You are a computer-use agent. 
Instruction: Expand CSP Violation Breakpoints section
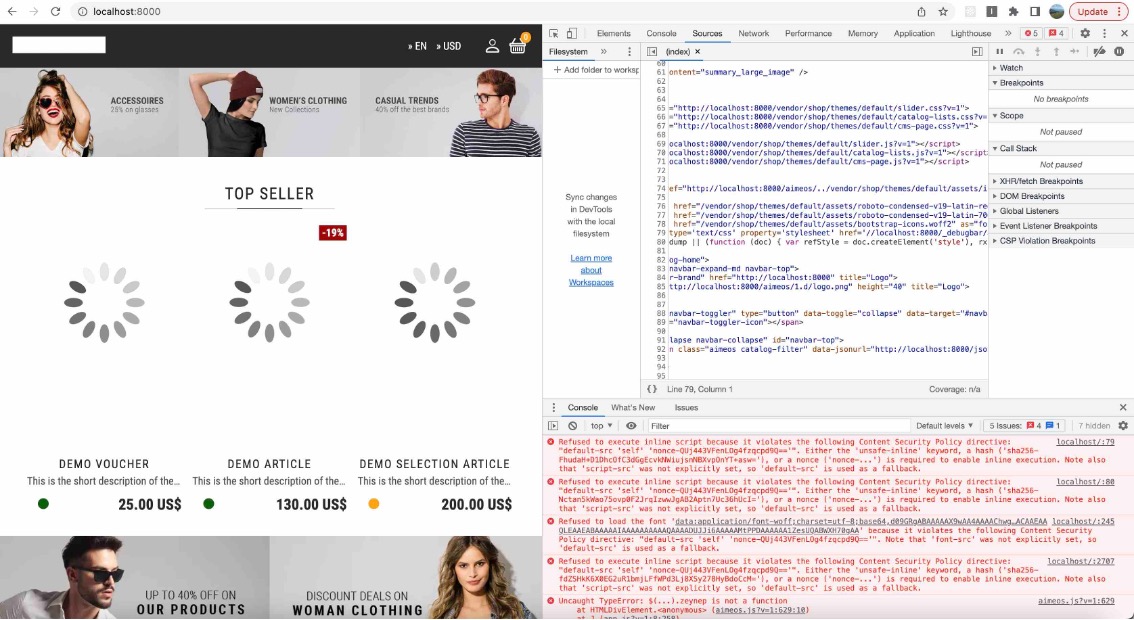coord(1047,241)
